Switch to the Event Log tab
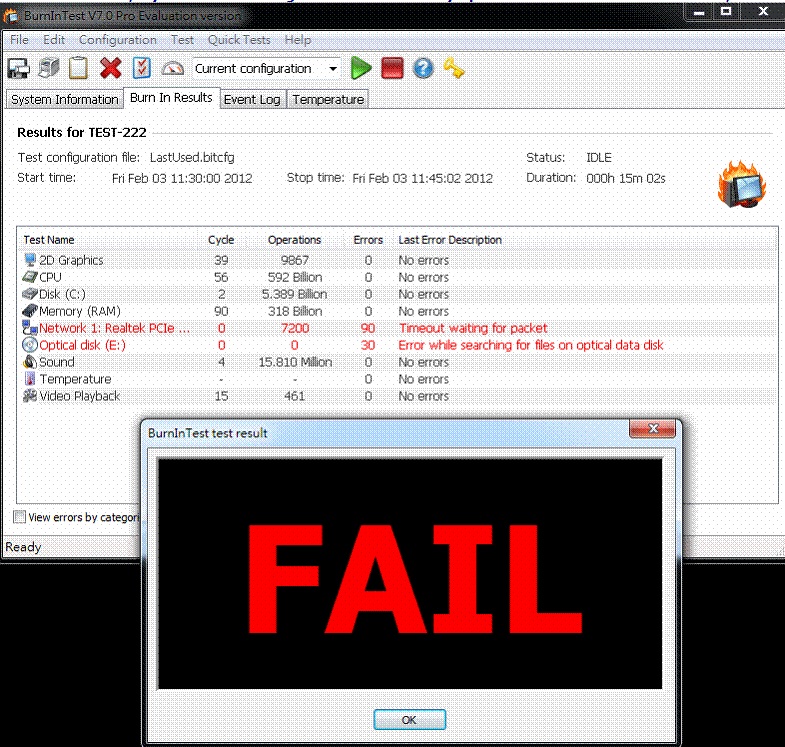The height and width of the screenshot is (747, 785). tap(252, 99)
